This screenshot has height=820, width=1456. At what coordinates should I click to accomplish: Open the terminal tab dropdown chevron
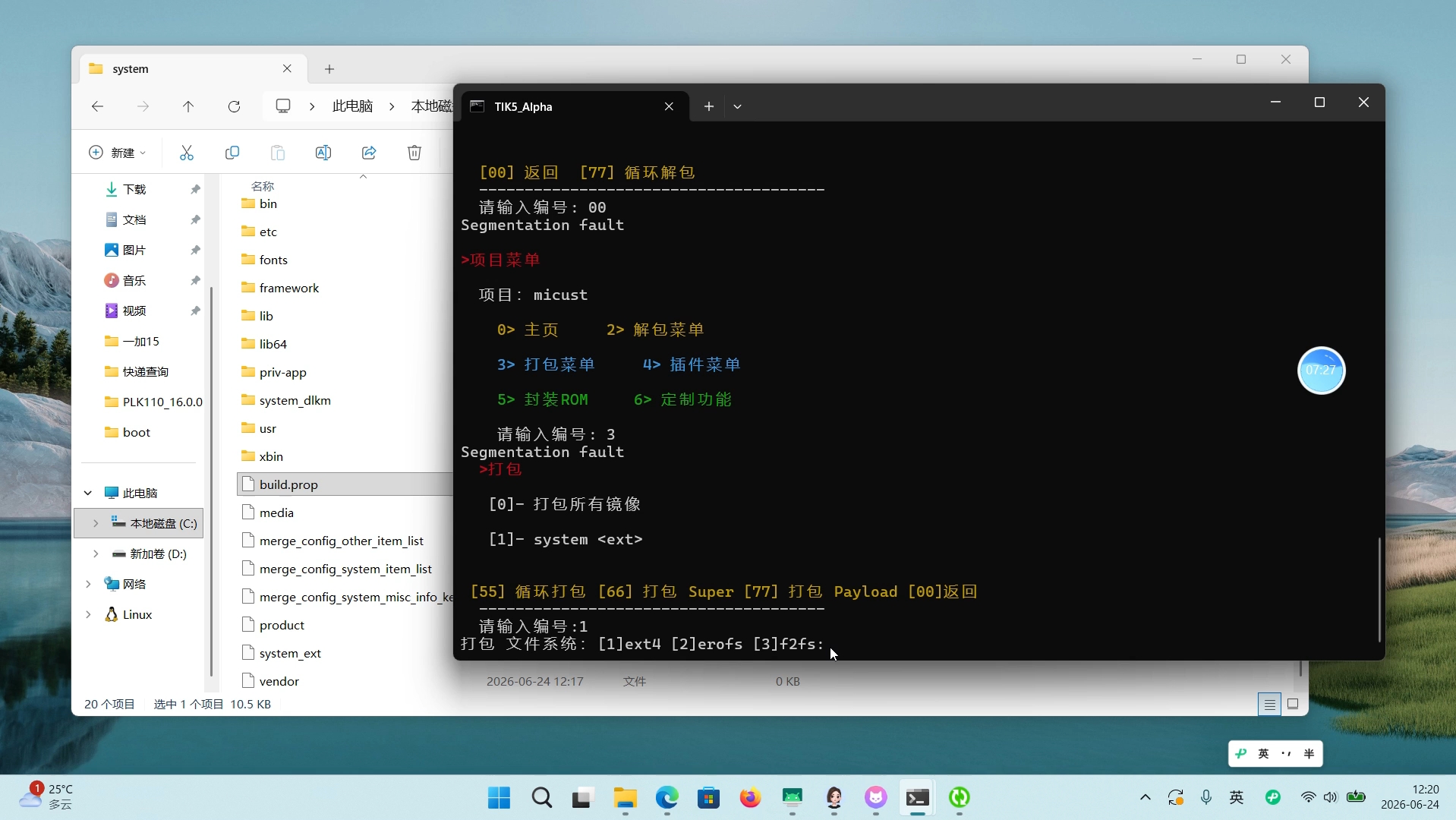[737, 106]
